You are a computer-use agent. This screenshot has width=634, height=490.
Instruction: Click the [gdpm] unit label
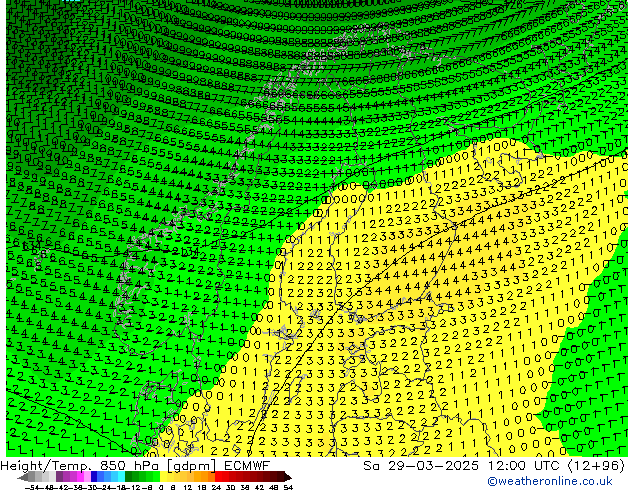192,466
